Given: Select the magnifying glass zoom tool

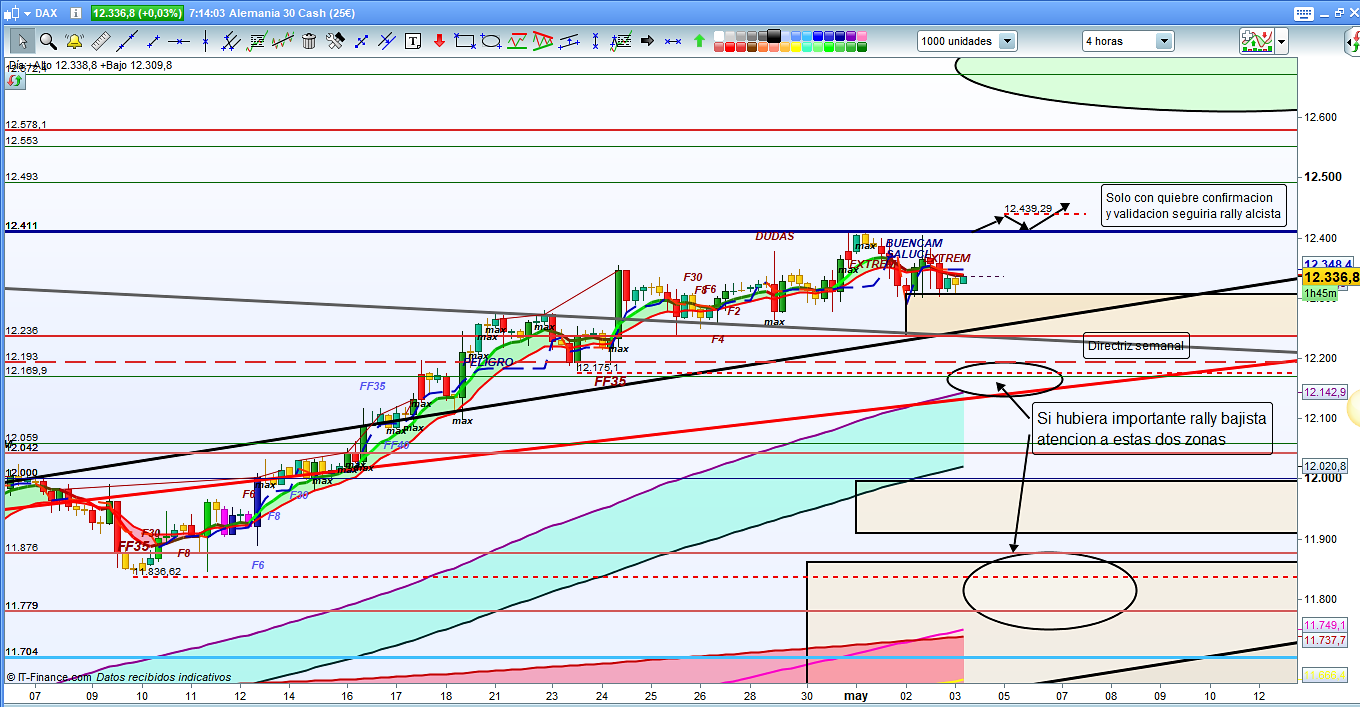Looking at the screenshot, I should pos(48,41).
